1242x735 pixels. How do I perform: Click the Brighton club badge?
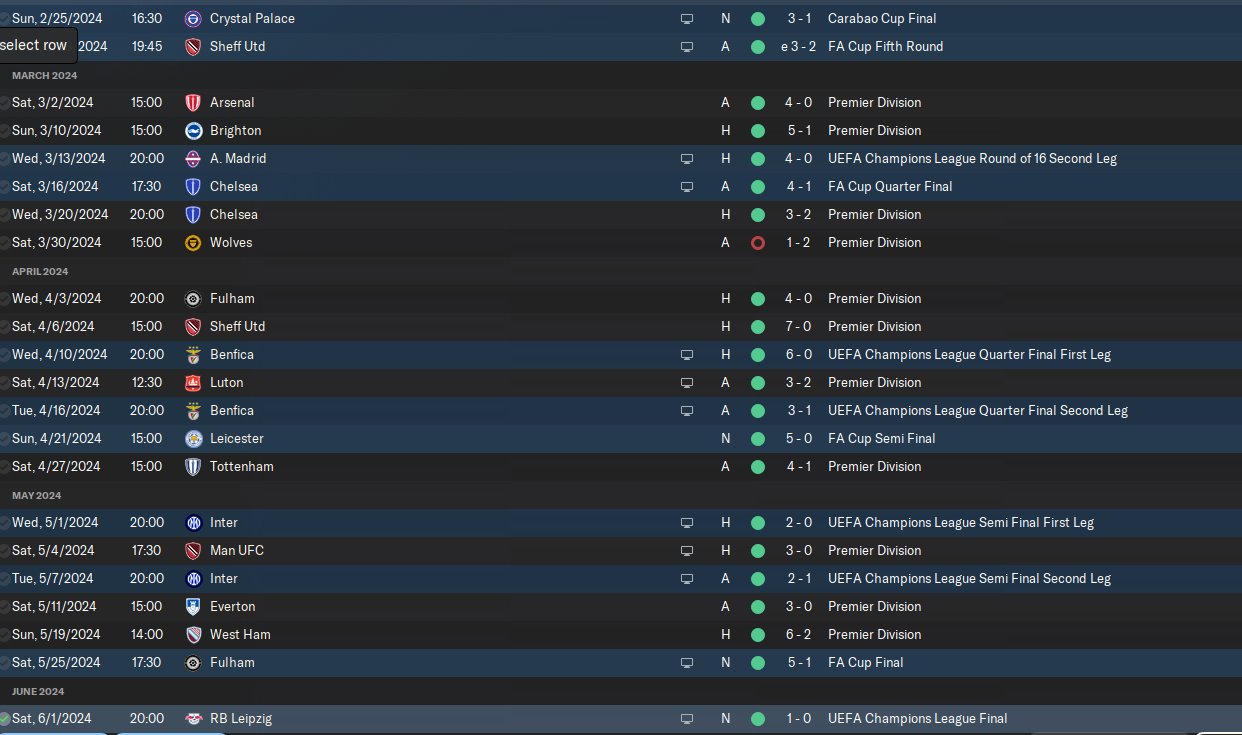(x=193, y=131)
